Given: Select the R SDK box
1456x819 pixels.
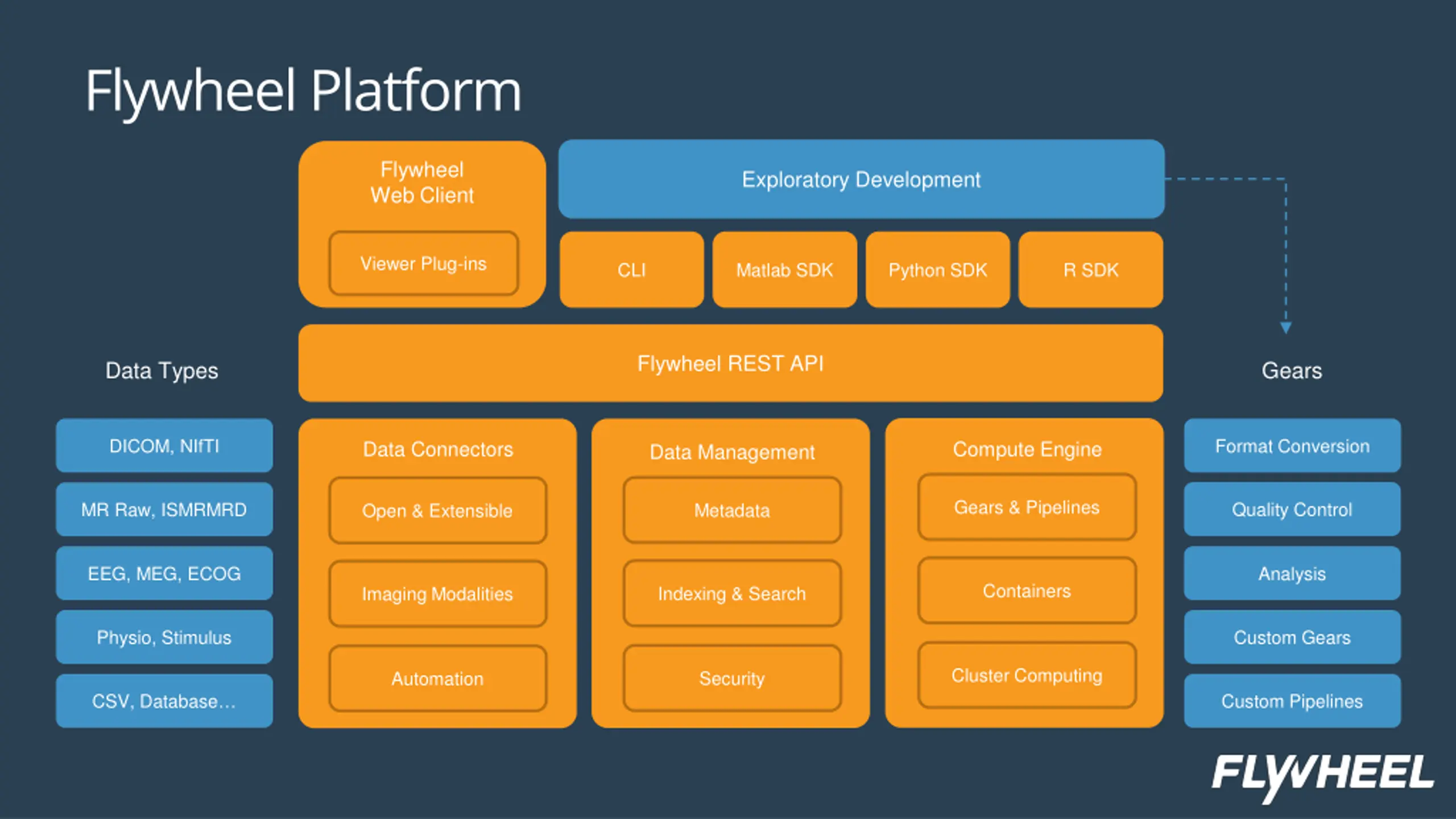Looking at the screenshot, I should coord(1090,270).
